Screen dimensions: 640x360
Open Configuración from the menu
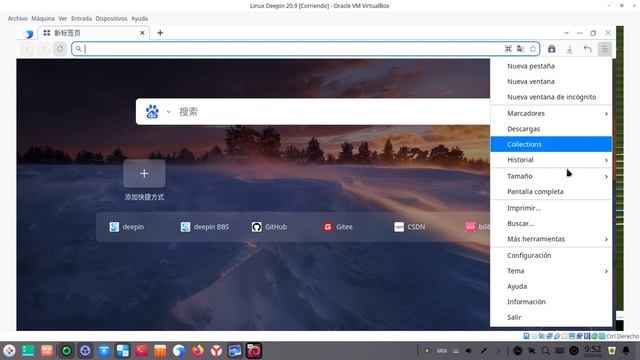[x=551, y=255]
